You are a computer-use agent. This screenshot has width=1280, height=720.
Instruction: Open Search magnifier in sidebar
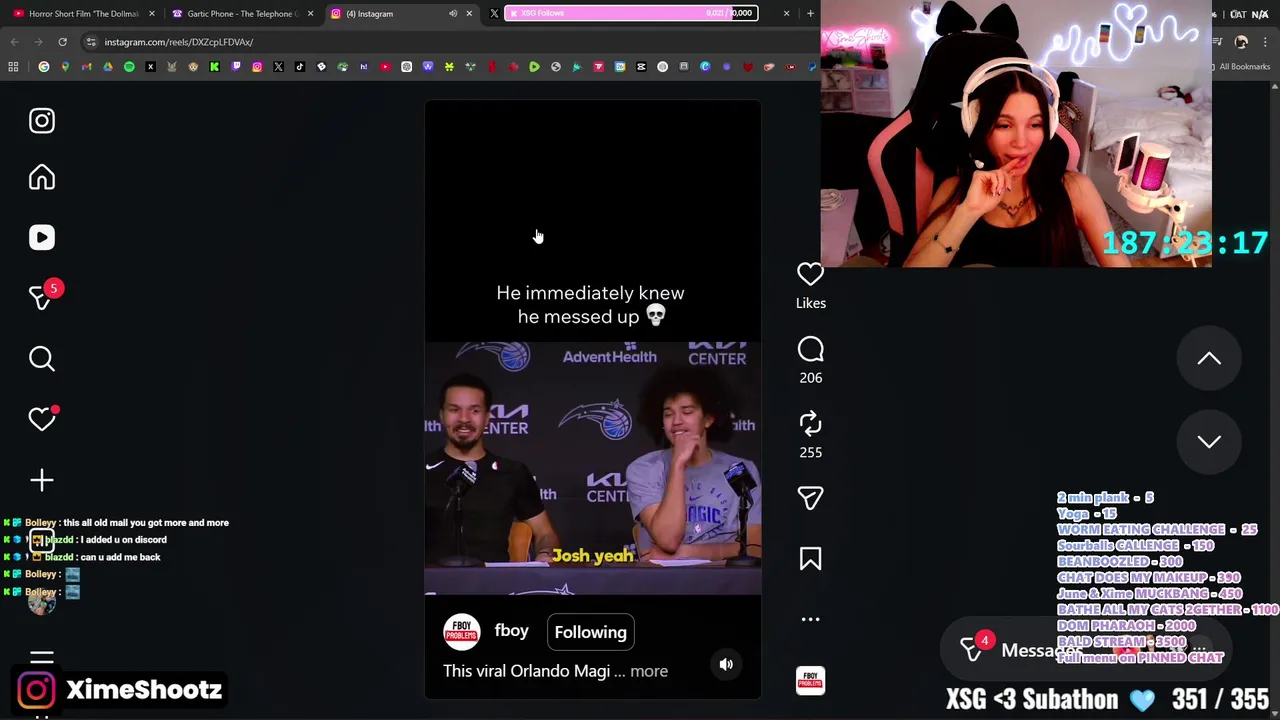click(x=41, y=358)
